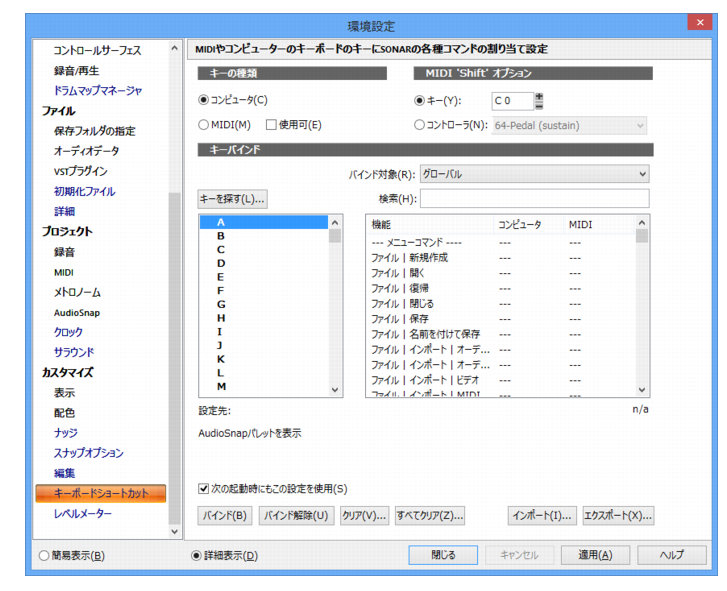
Task: Click the key list scroll-up arrow
Action: 335,223
